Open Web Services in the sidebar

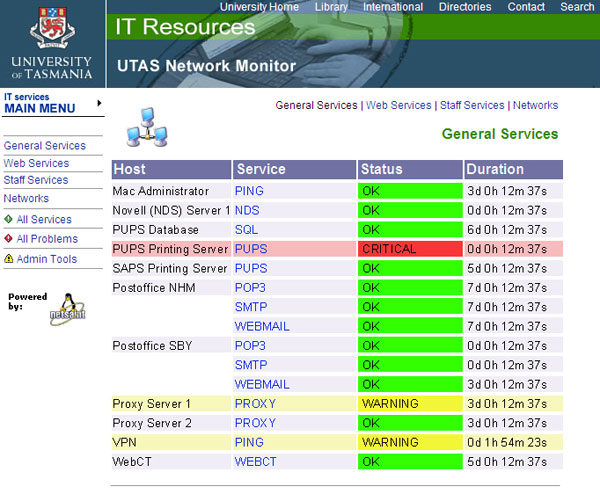[x=36, y=163]
